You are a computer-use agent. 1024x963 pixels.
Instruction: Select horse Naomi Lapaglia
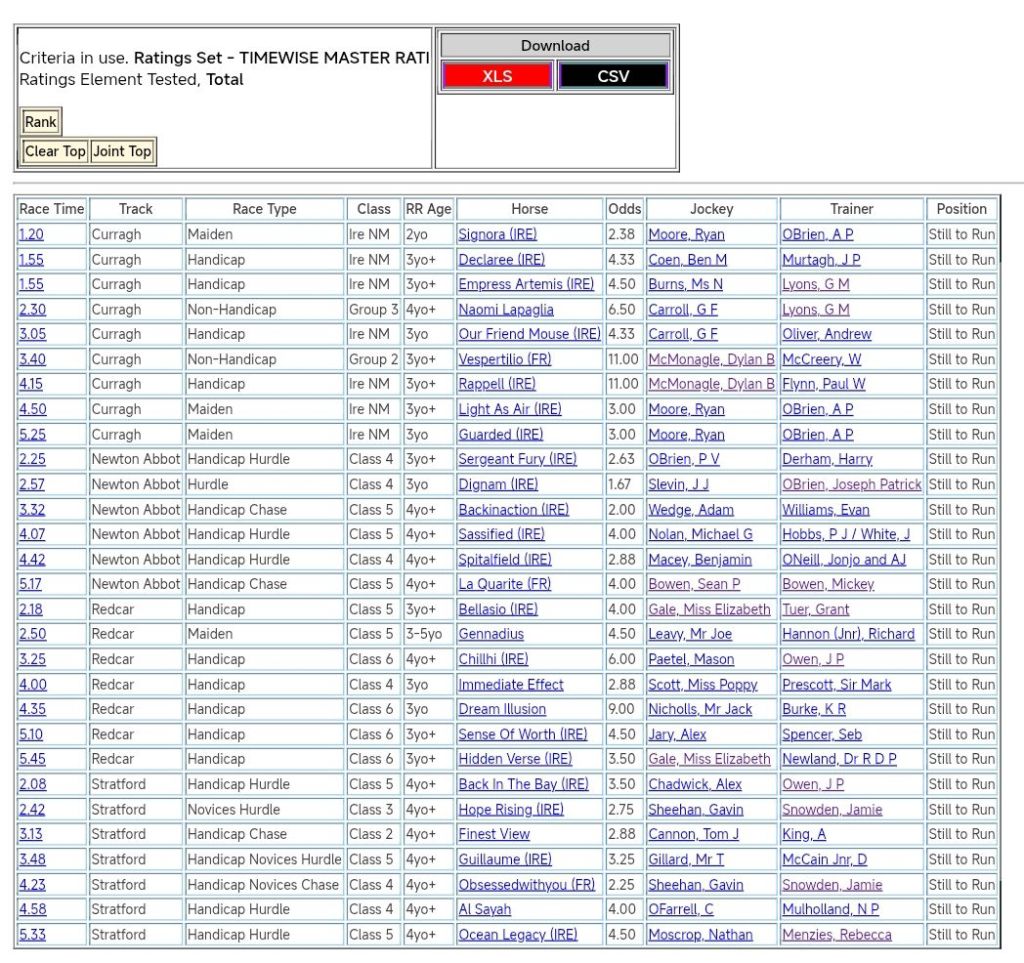pyautogui.click(x=505, y=310)
